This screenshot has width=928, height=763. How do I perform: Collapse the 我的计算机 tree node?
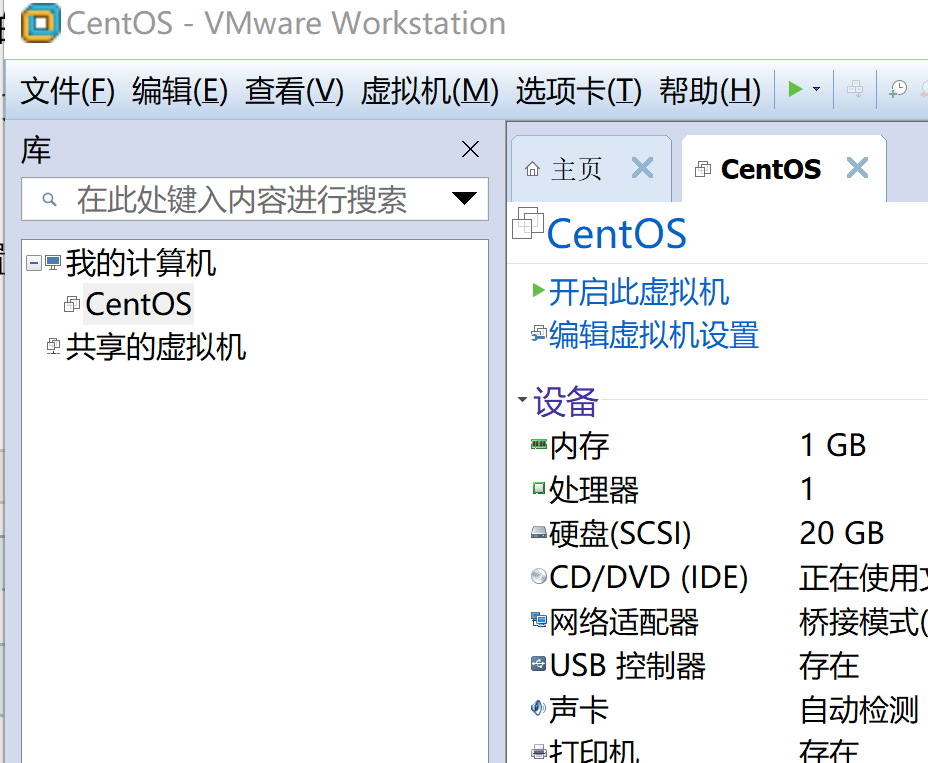pos(34,262)
